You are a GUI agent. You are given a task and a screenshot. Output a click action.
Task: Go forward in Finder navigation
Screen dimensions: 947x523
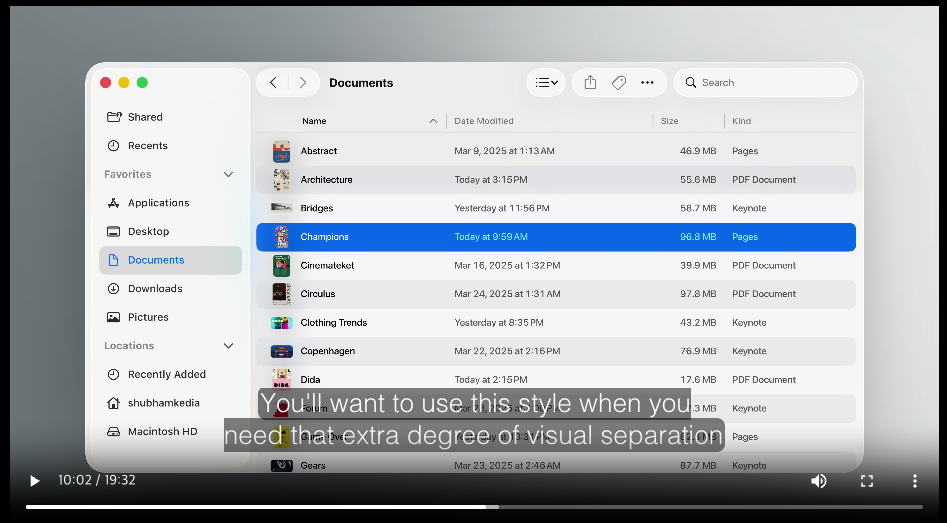pos(303,83)
